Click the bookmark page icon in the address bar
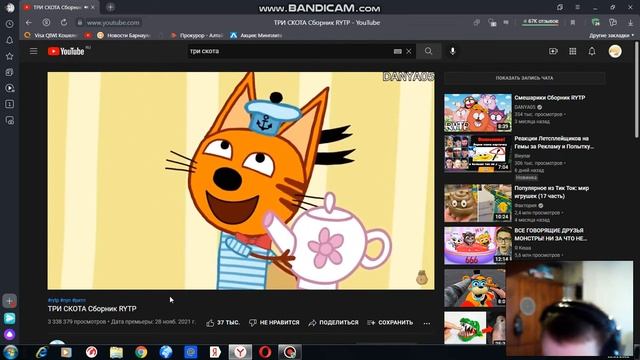 coord(573,22)
